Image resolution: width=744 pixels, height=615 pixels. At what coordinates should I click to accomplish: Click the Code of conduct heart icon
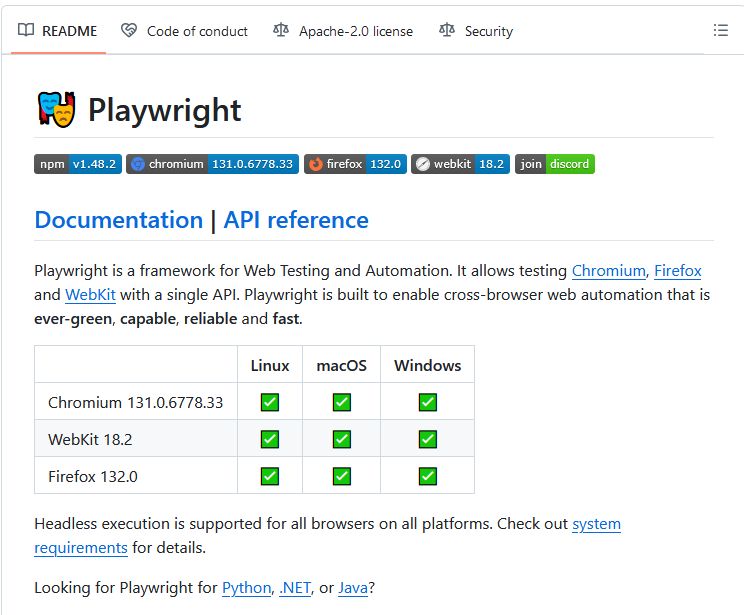tap(129, 30)
